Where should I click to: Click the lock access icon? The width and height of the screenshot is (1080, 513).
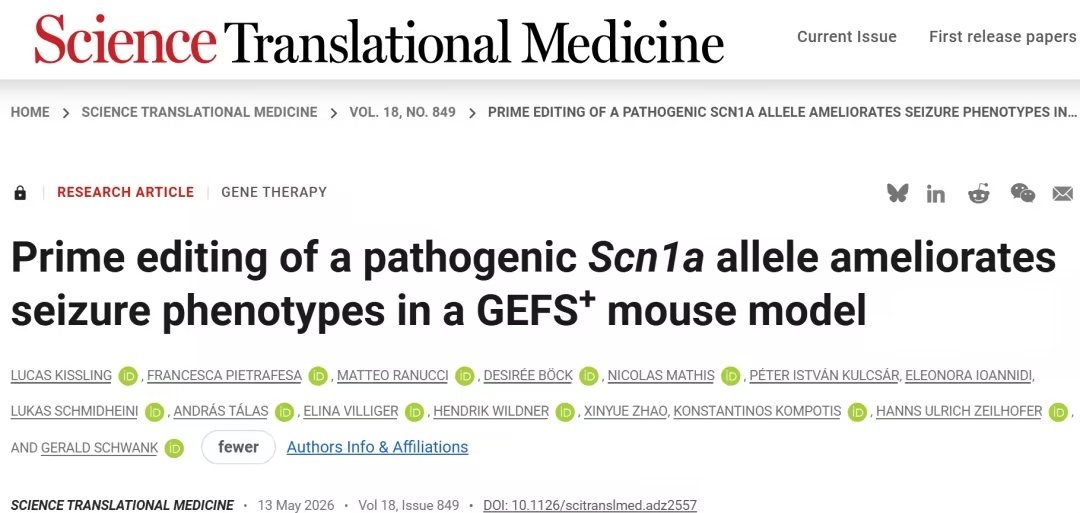coord(20,193)
